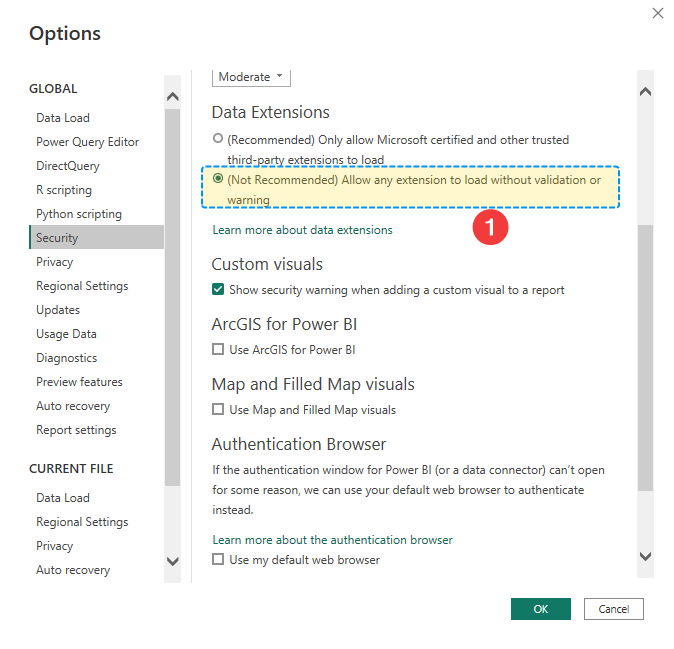Open the Moderate dropdown
674x649 pixels.
pos(251,77)
